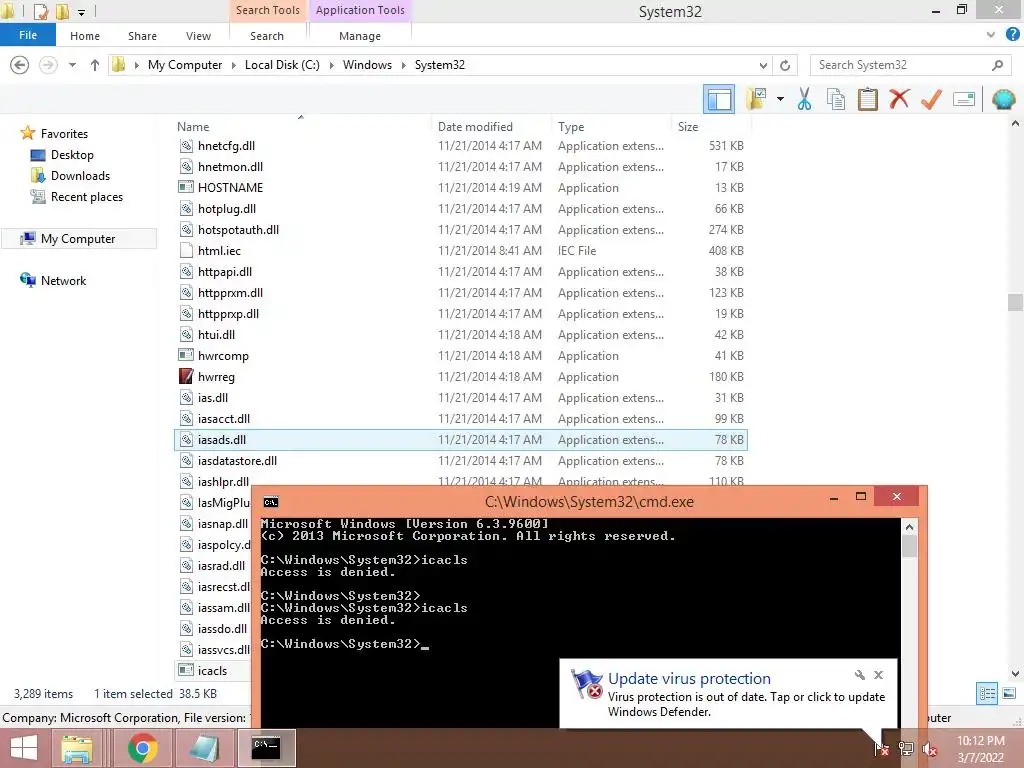Switch to details view icon in status bar

point(987,694)
